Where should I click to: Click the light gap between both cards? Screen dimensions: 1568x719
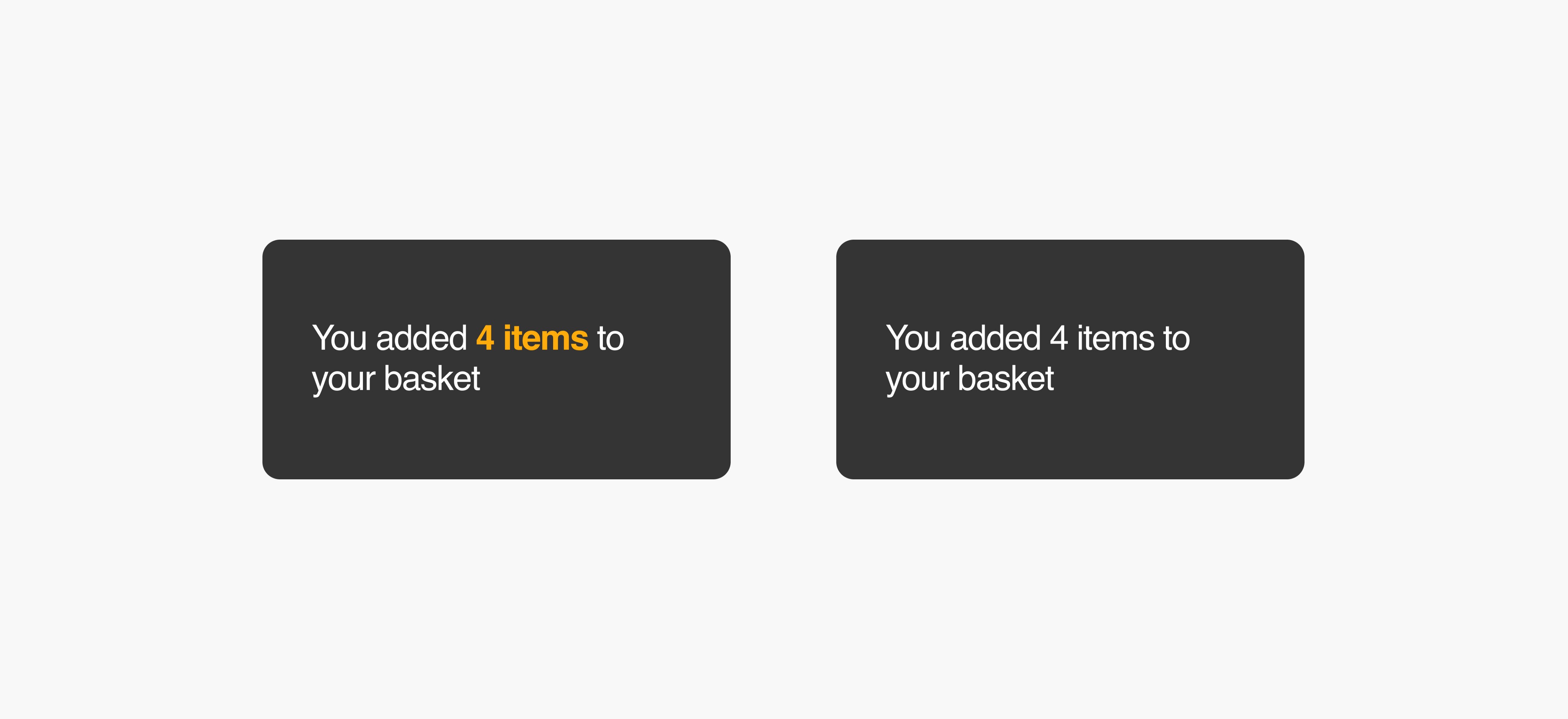[x=783, y=359]
